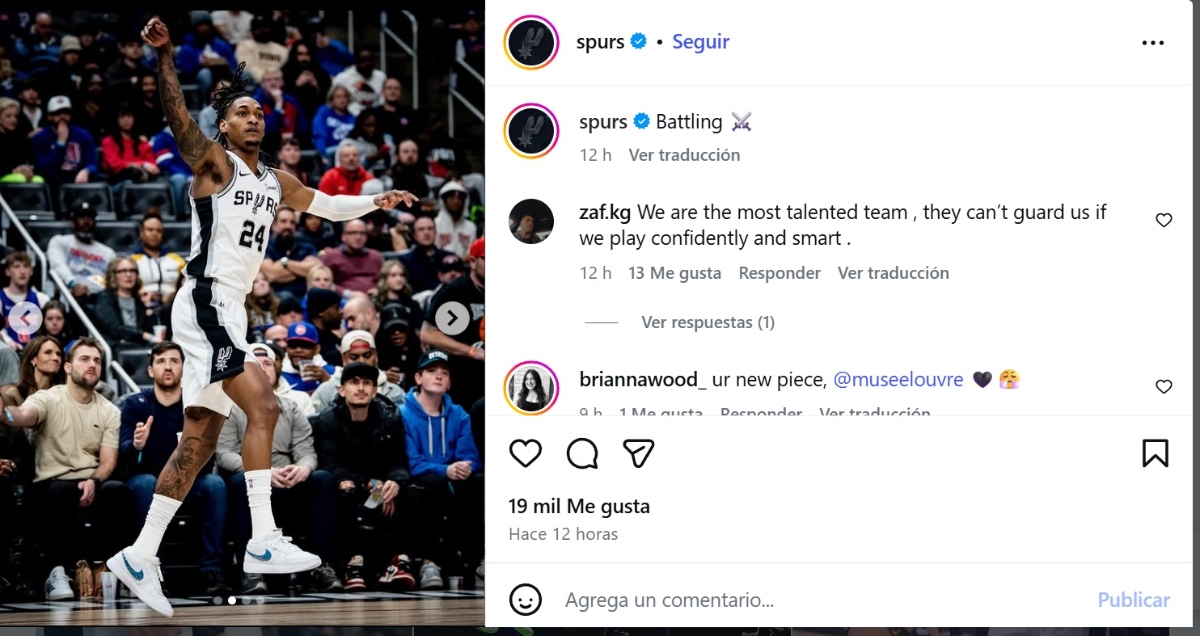Open the @museelouvre mention link

[x=898, y=380]
